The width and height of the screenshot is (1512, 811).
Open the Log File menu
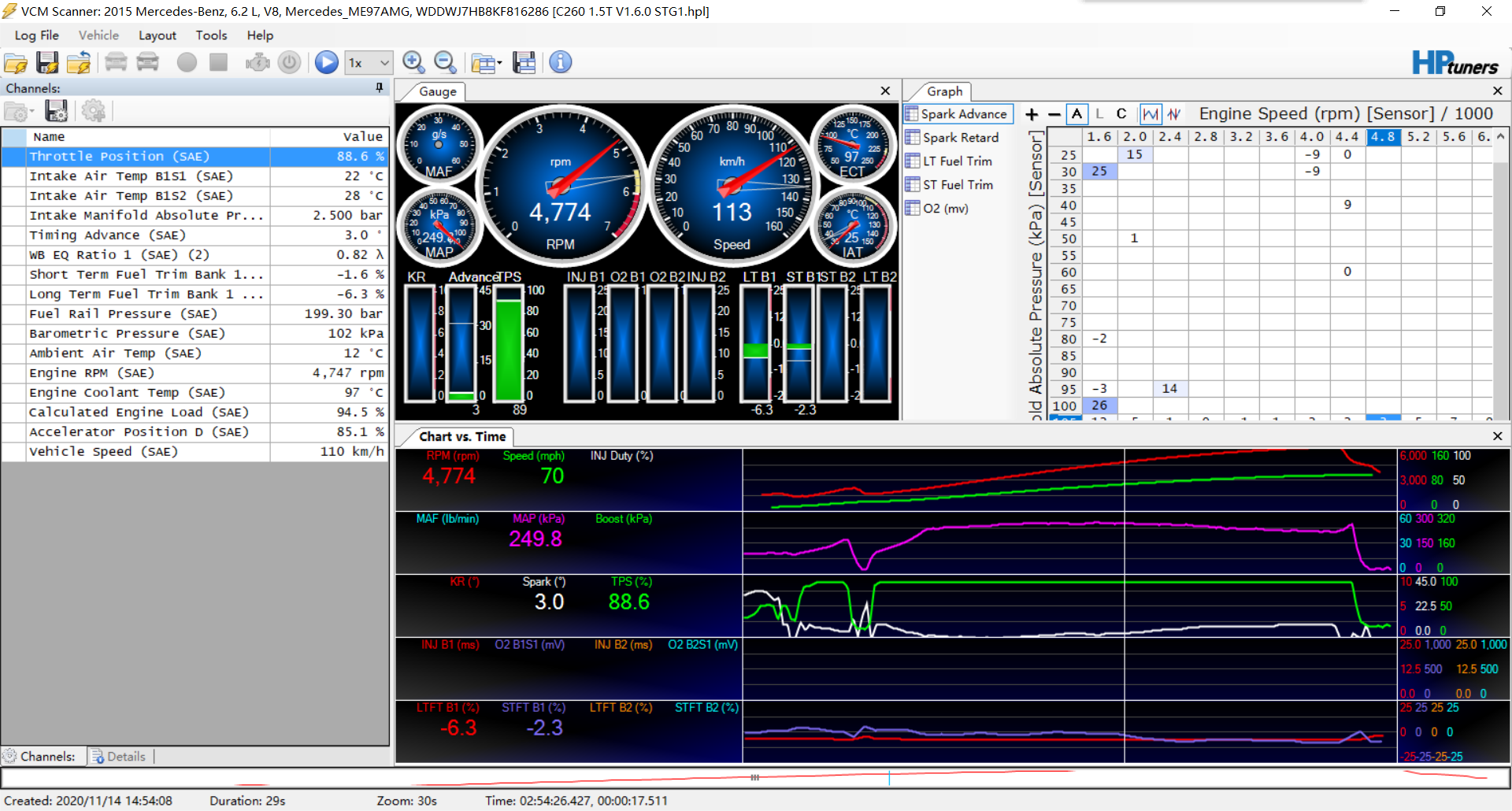[36, 35]
